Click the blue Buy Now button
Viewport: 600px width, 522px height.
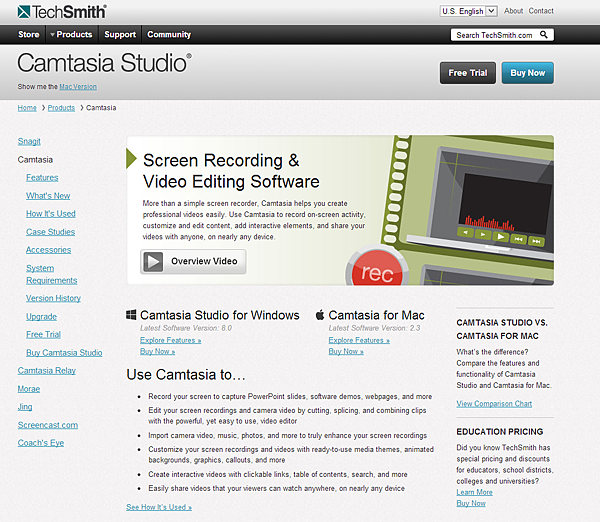click(x=528, y=73)
